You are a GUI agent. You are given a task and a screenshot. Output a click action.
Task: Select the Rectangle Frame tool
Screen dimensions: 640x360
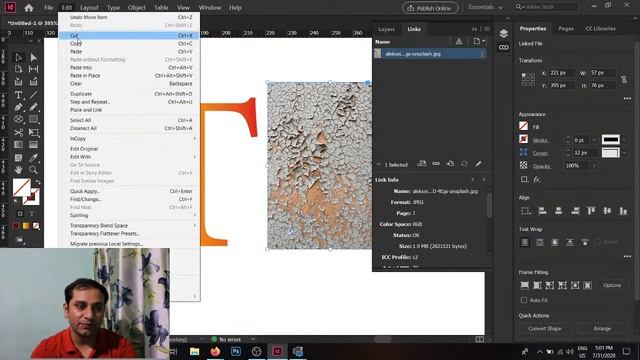tap(18, 120)
